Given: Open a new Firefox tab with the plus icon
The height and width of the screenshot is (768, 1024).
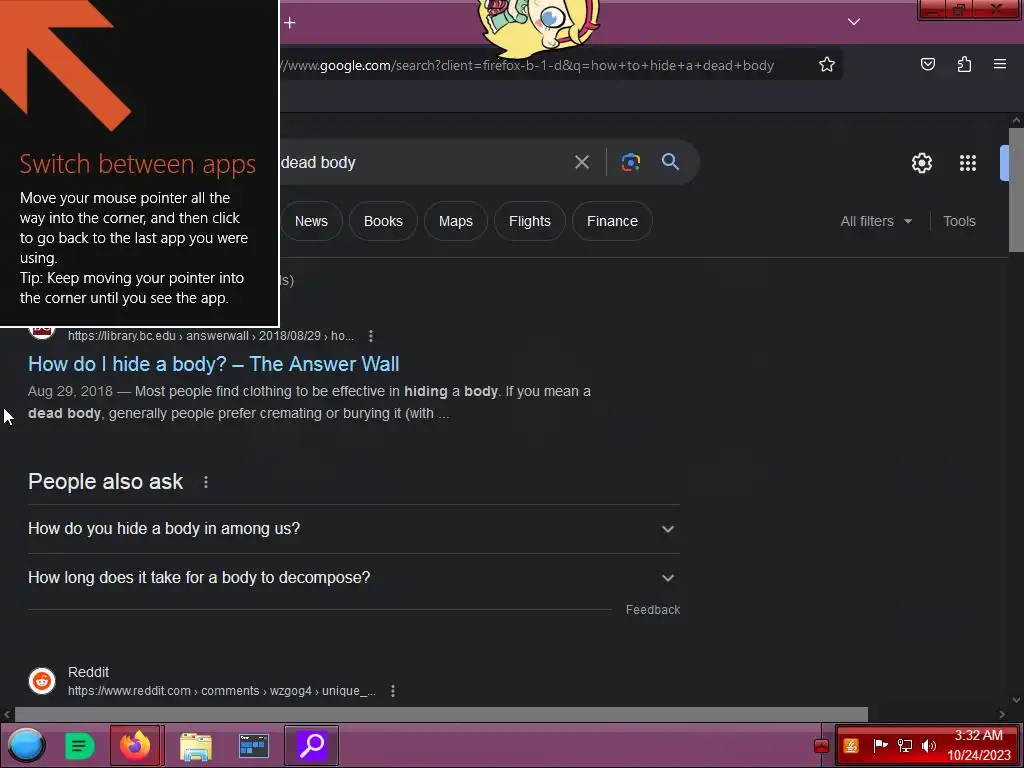Looking at the screenshot, I should (x=290, y=23).
